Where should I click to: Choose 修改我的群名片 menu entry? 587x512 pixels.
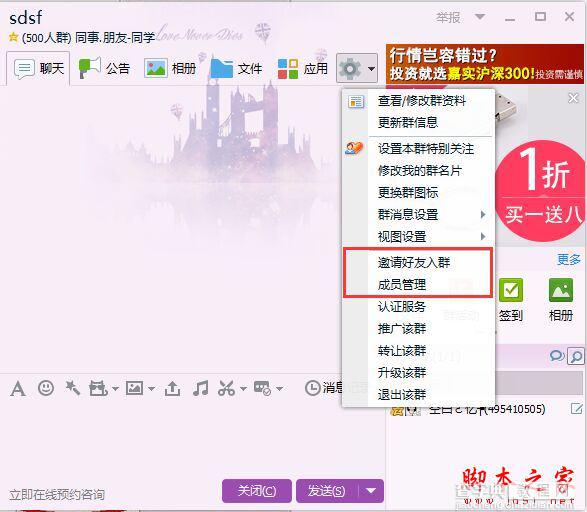420,171
